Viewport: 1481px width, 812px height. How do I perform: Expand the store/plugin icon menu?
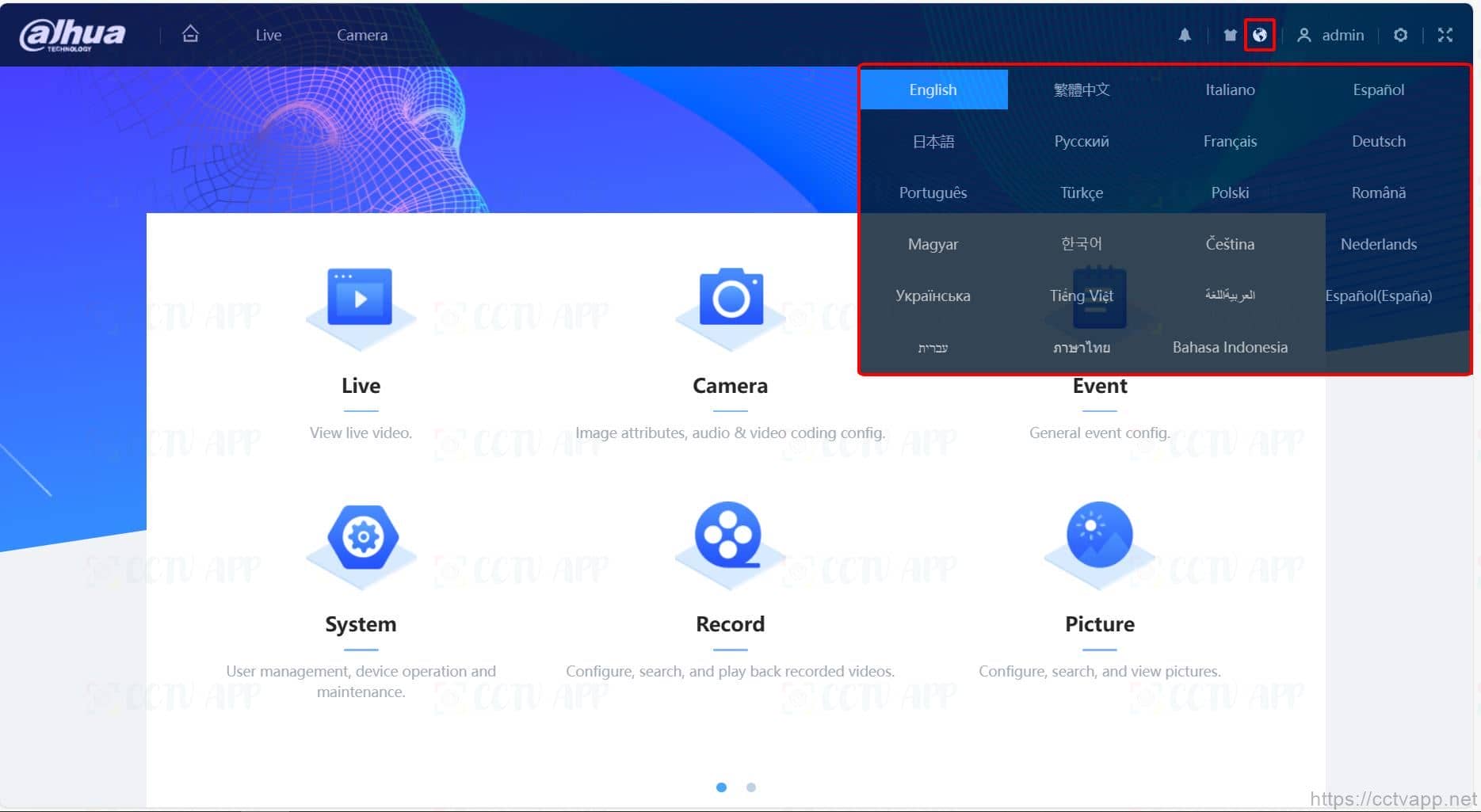[1229, 35]
